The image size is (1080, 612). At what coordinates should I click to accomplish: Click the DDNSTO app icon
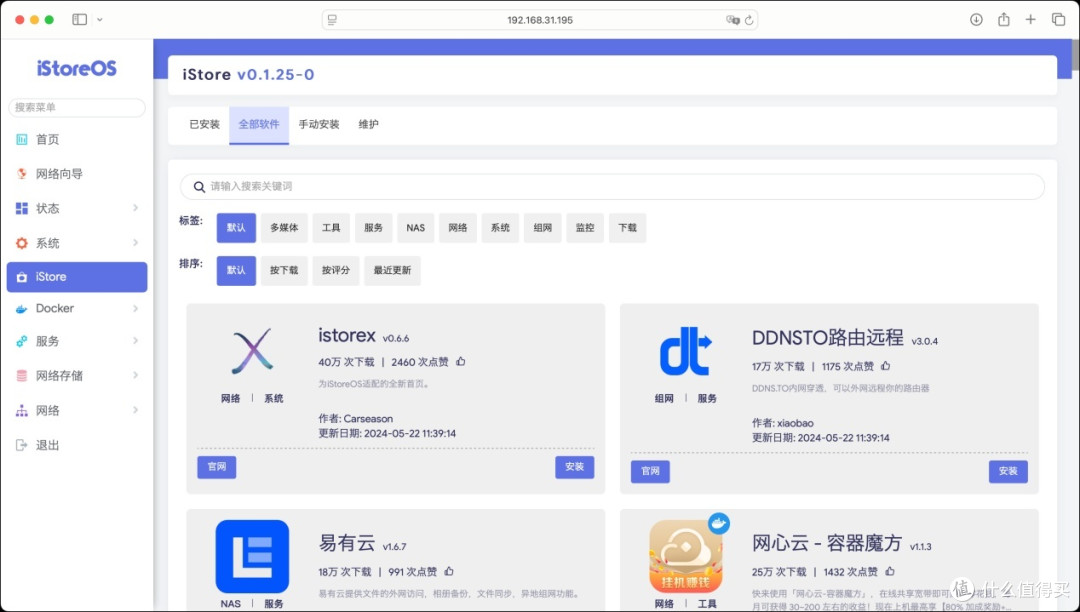click(x=686, y=351)
